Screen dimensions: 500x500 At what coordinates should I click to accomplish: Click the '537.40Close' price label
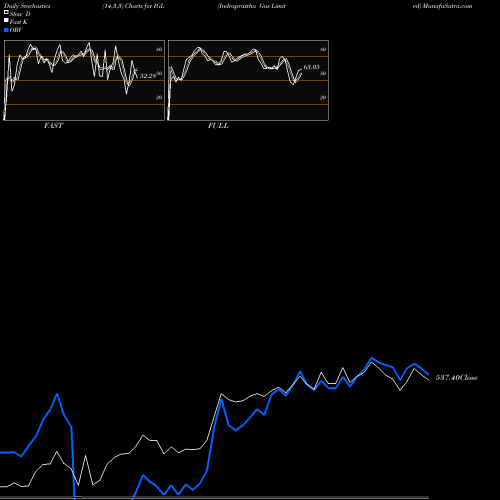[x=457, y=378]
